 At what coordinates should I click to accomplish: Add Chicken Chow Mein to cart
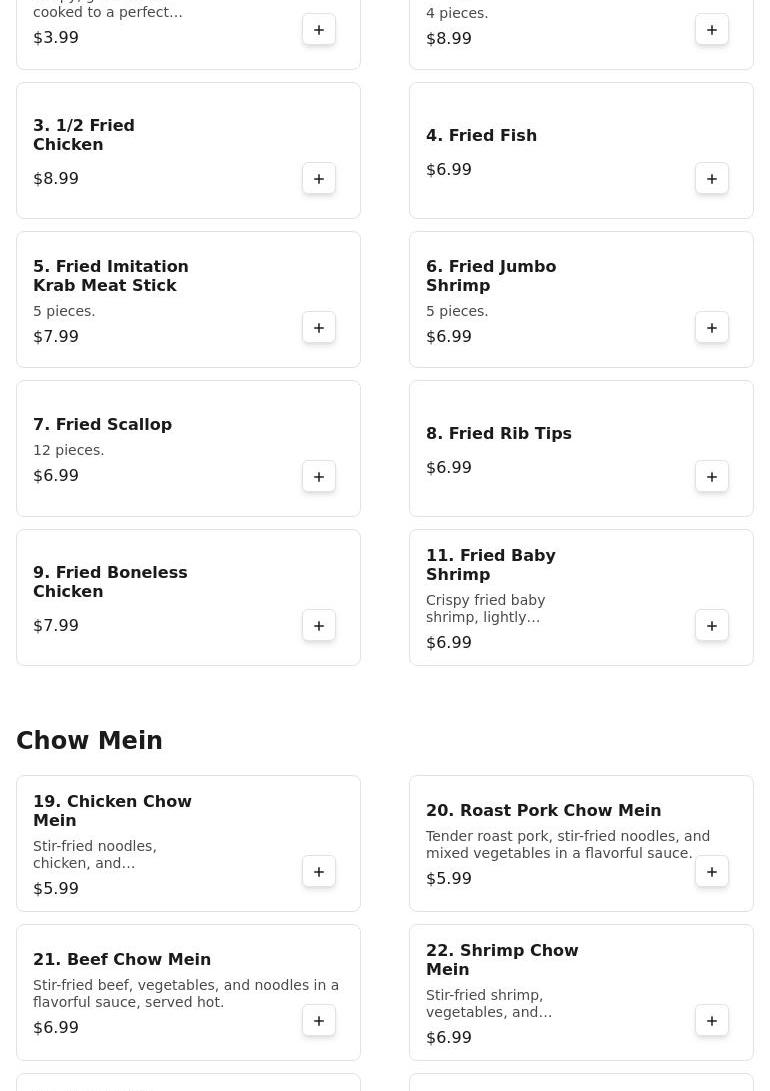(x=319, y=872)
